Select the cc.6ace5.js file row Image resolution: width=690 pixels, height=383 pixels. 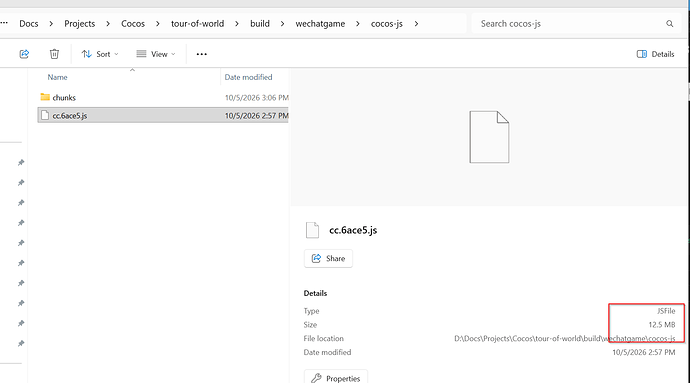pos(163,115)
